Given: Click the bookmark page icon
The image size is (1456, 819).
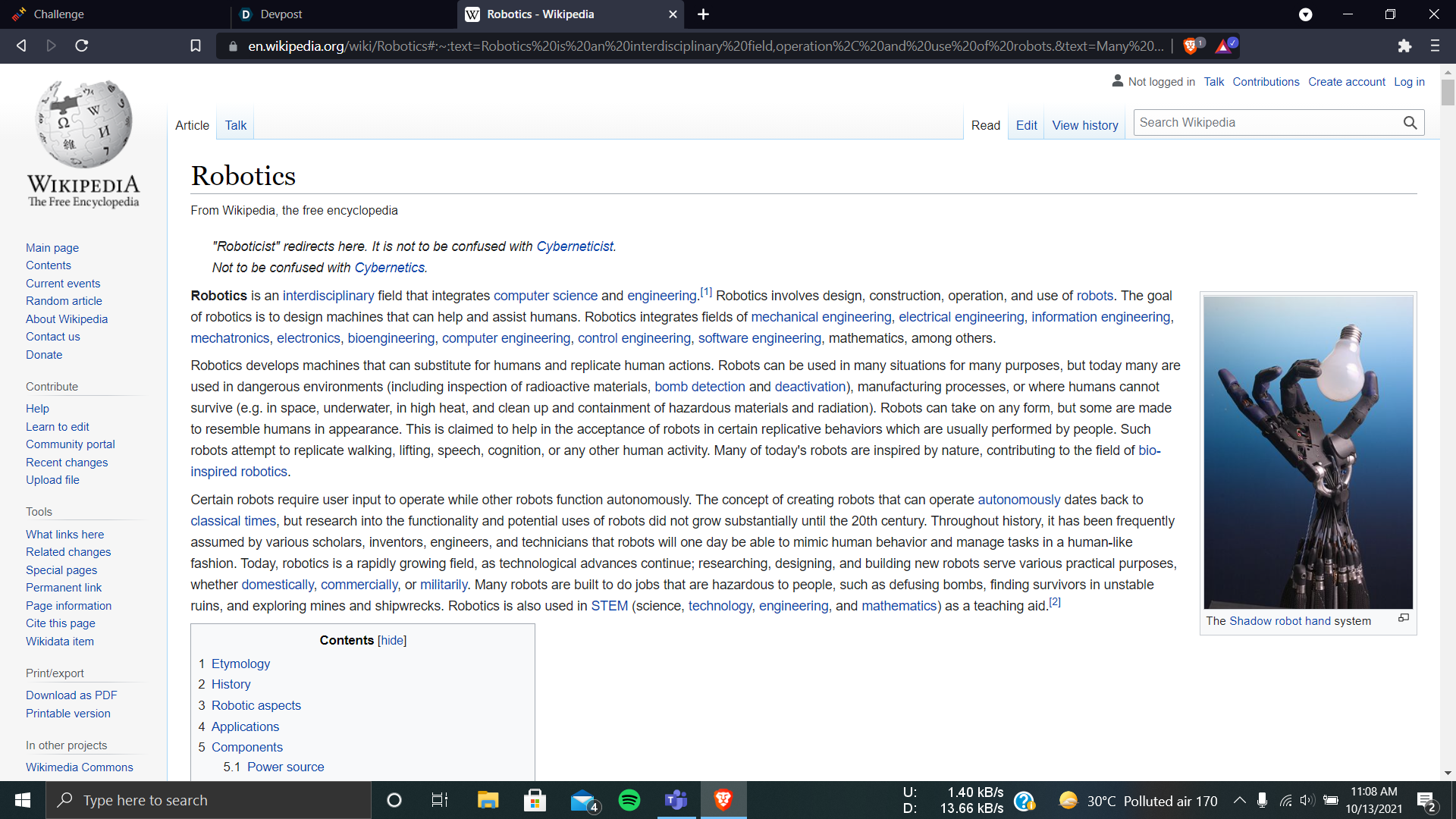Looking at the screenshot, I should pyautogui.click(x=195, y=45).
